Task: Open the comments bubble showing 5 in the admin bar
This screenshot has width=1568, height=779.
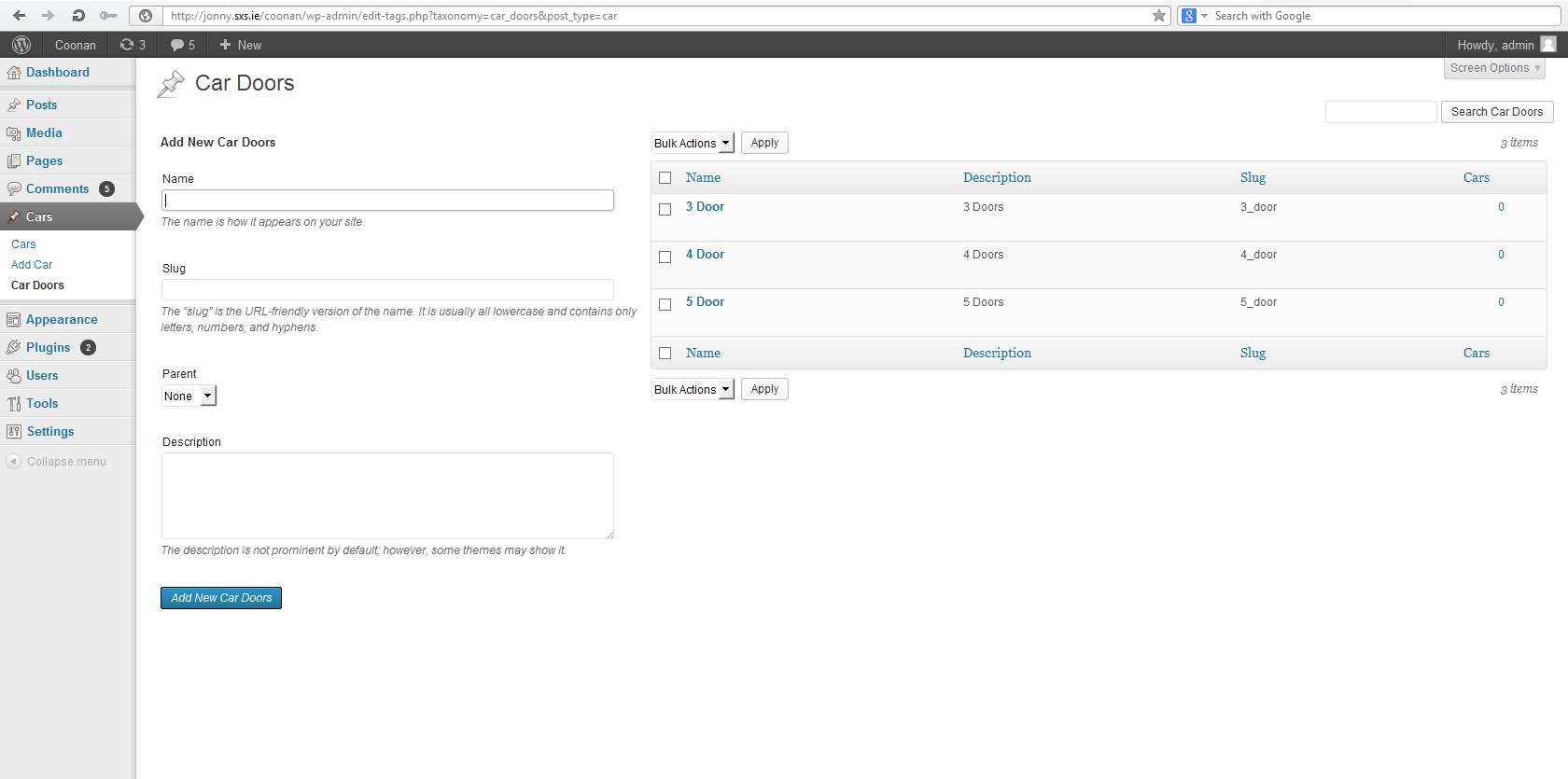Action: click(x=183, y=45)
